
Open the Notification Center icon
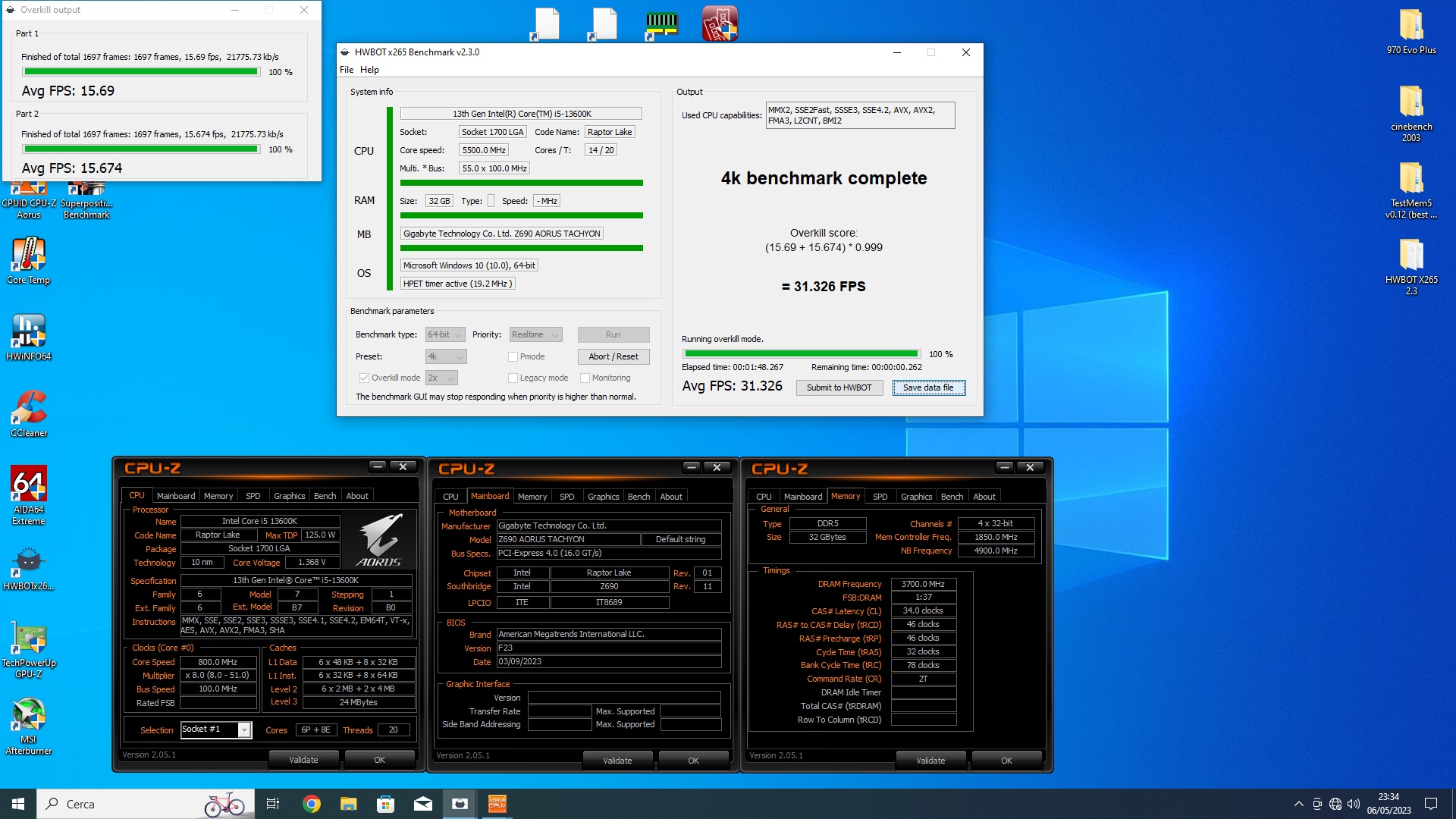pos(1431,804)
